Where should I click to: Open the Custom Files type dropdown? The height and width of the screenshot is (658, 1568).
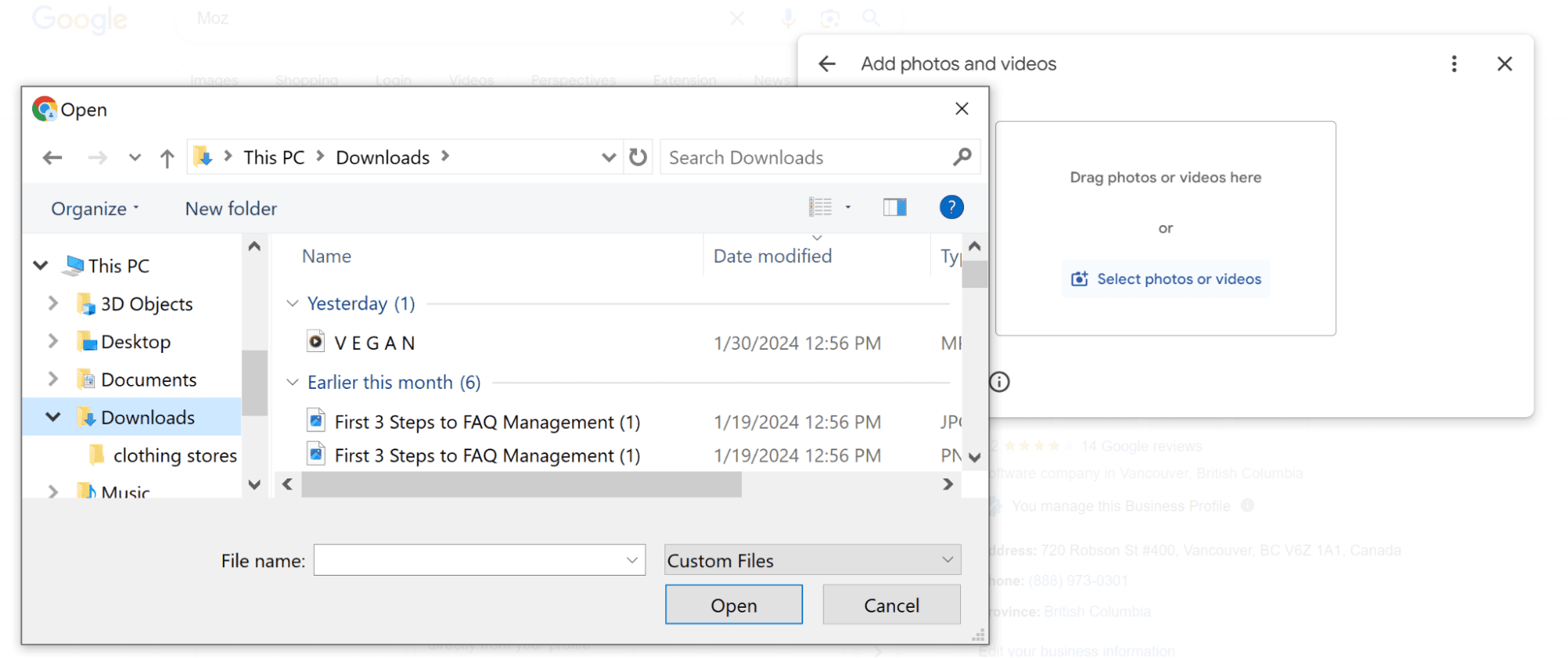pos(812,560)
